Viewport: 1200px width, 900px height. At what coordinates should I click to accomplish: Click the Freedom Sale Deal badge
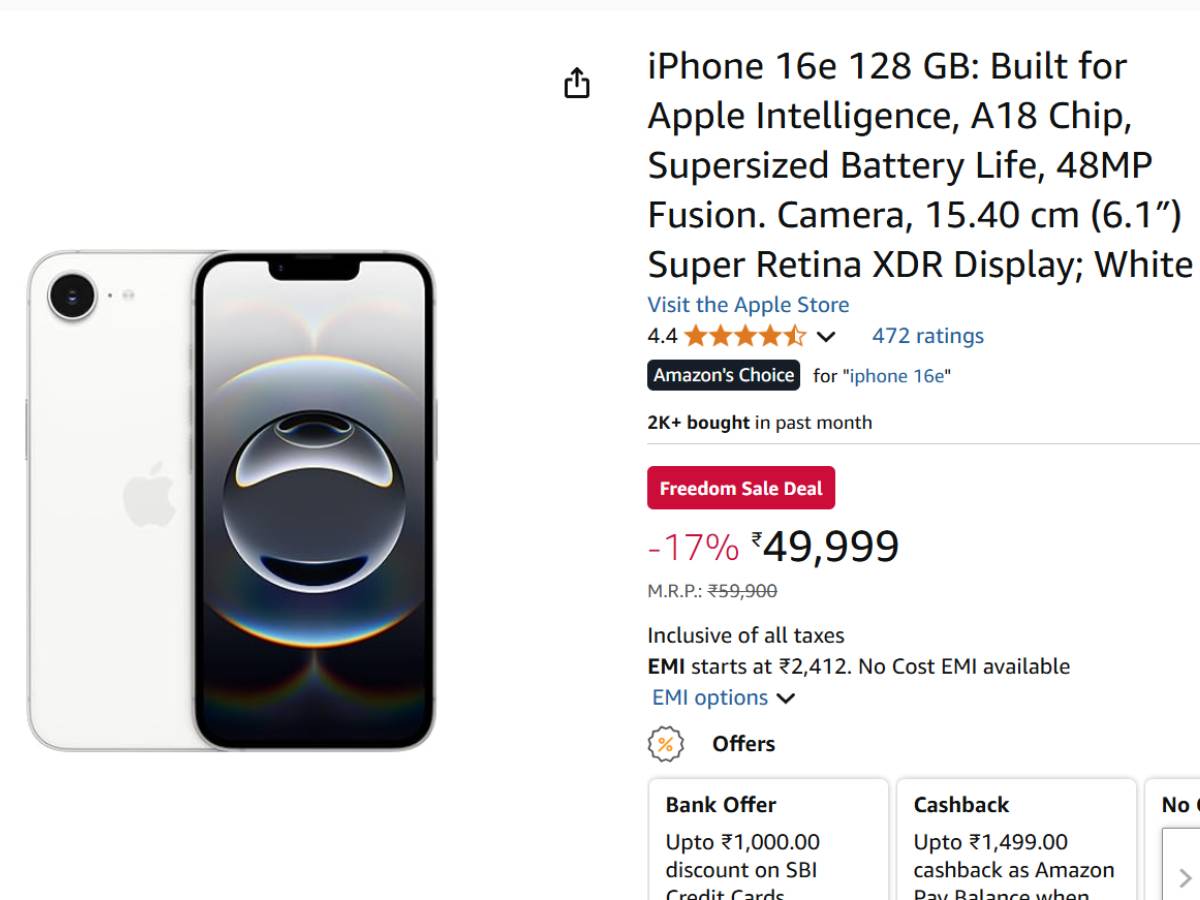[741, 488]
